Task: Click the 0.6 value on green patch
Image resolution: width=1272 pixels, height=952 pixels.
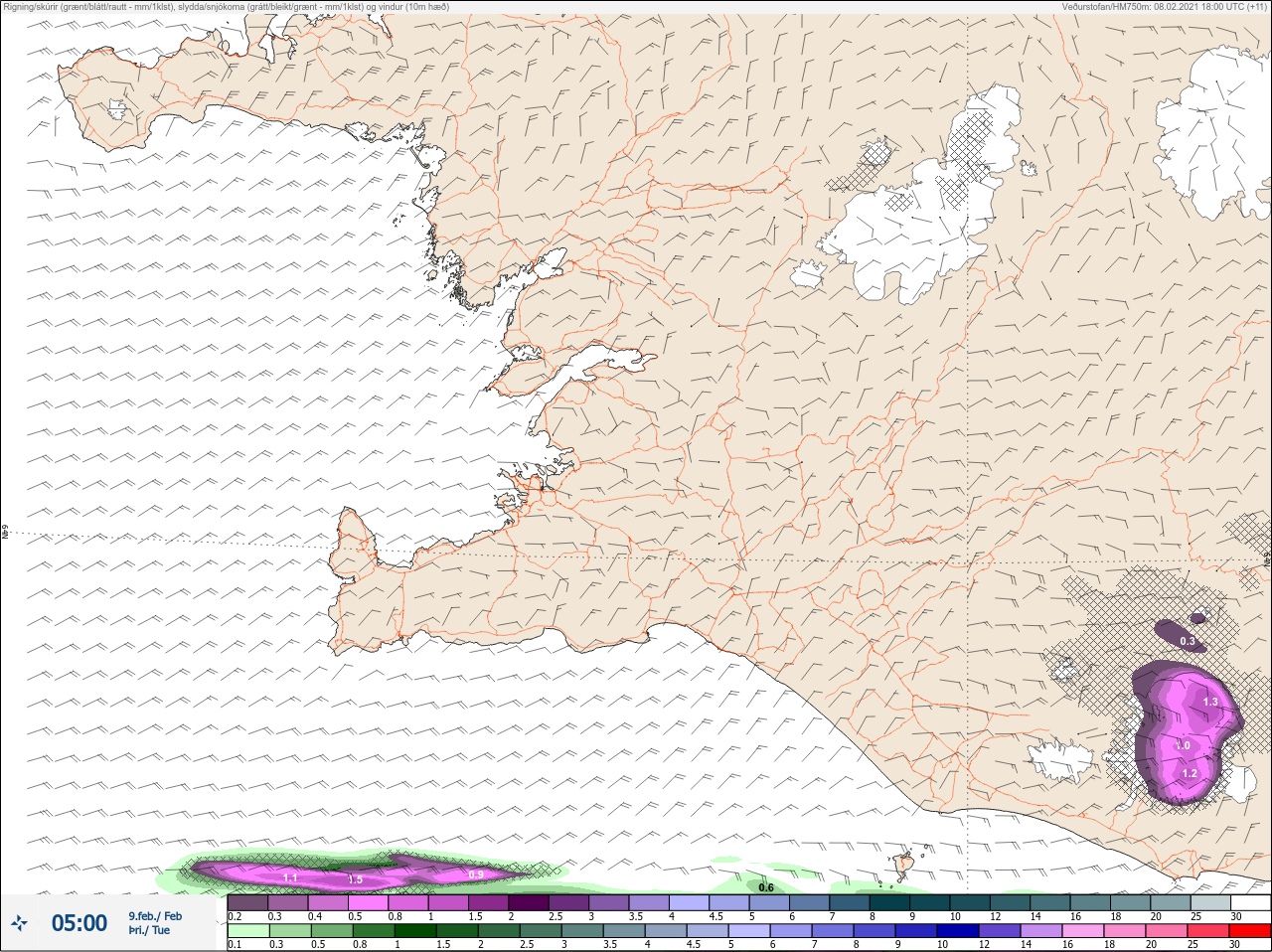Action: pyautogui.click(x=766, y=887)
